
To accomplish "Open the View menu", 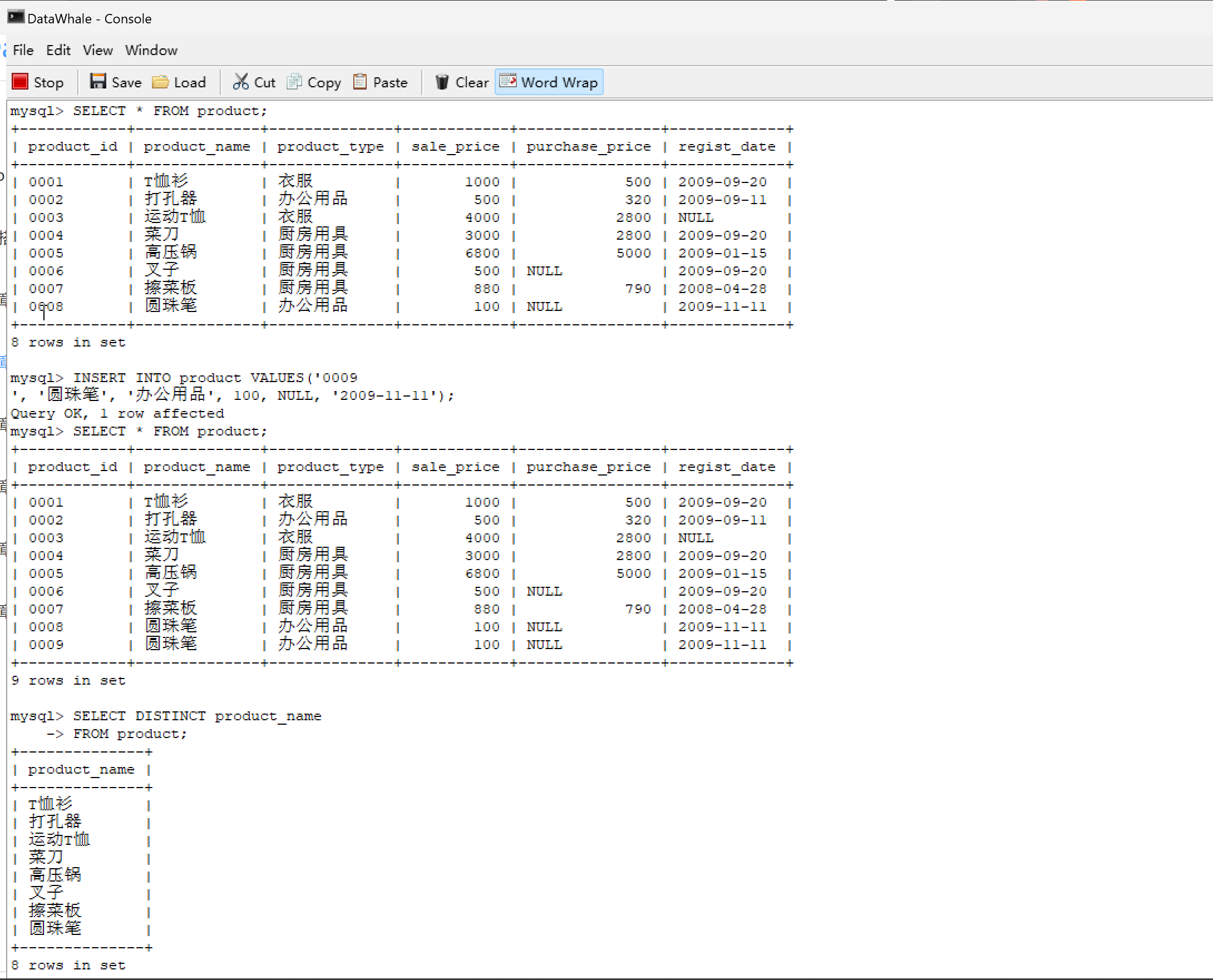I will pos(98,50).
